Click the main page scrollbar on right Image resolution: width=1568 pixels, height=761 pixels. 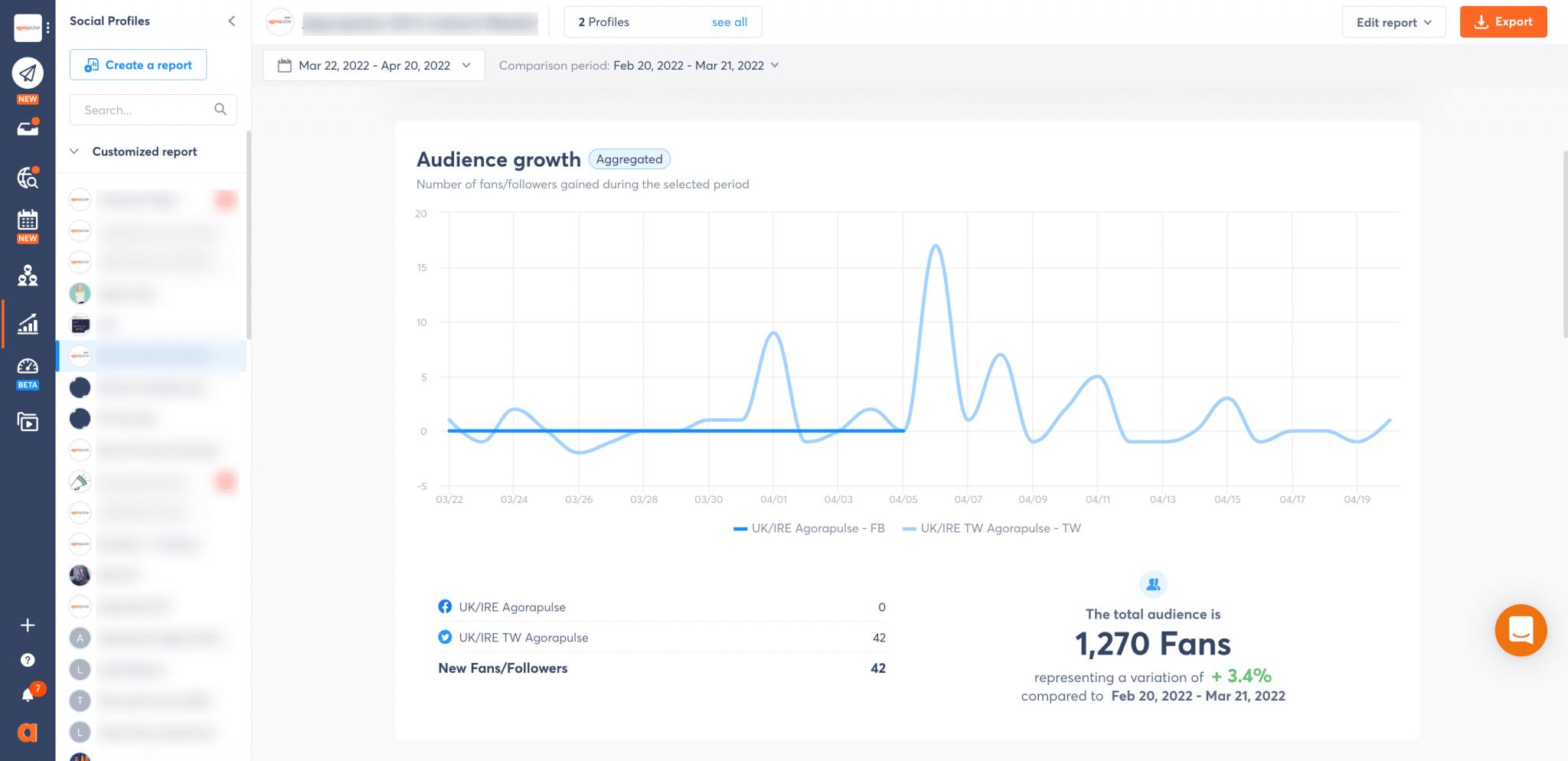[x=1564, y=245]
